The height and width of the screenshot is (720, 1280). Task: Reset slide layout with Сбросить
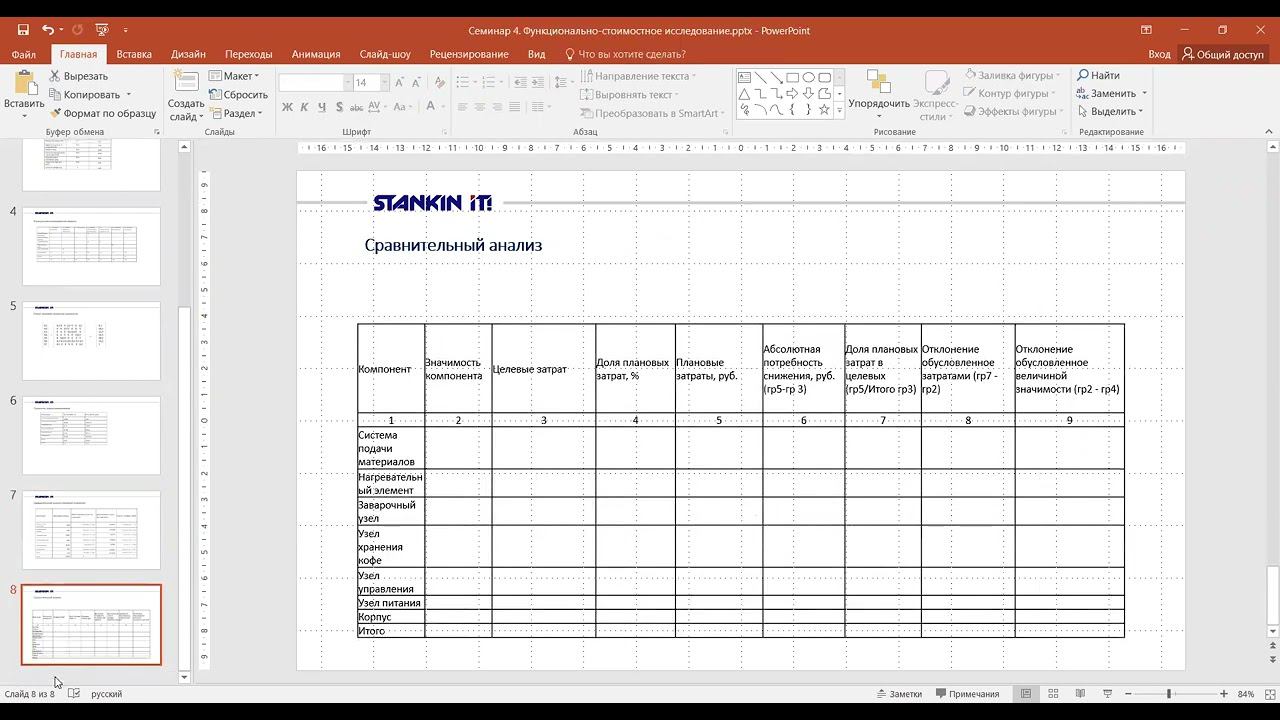click(238, 95)
